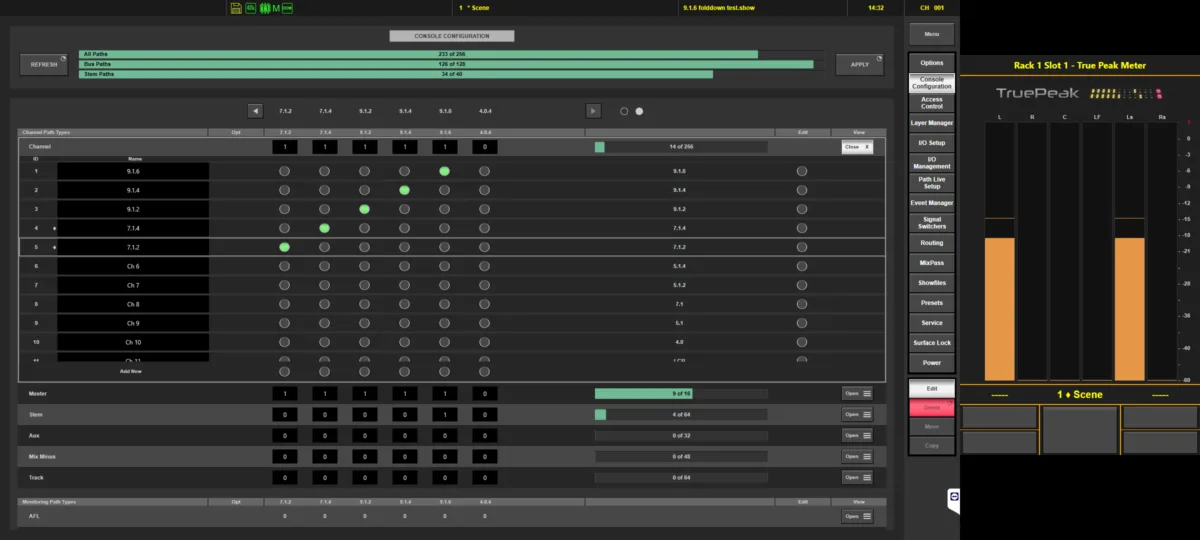
Task: Set channel 5 (7.1.2) to 7.1.4 format
Action: pos(324,247)
